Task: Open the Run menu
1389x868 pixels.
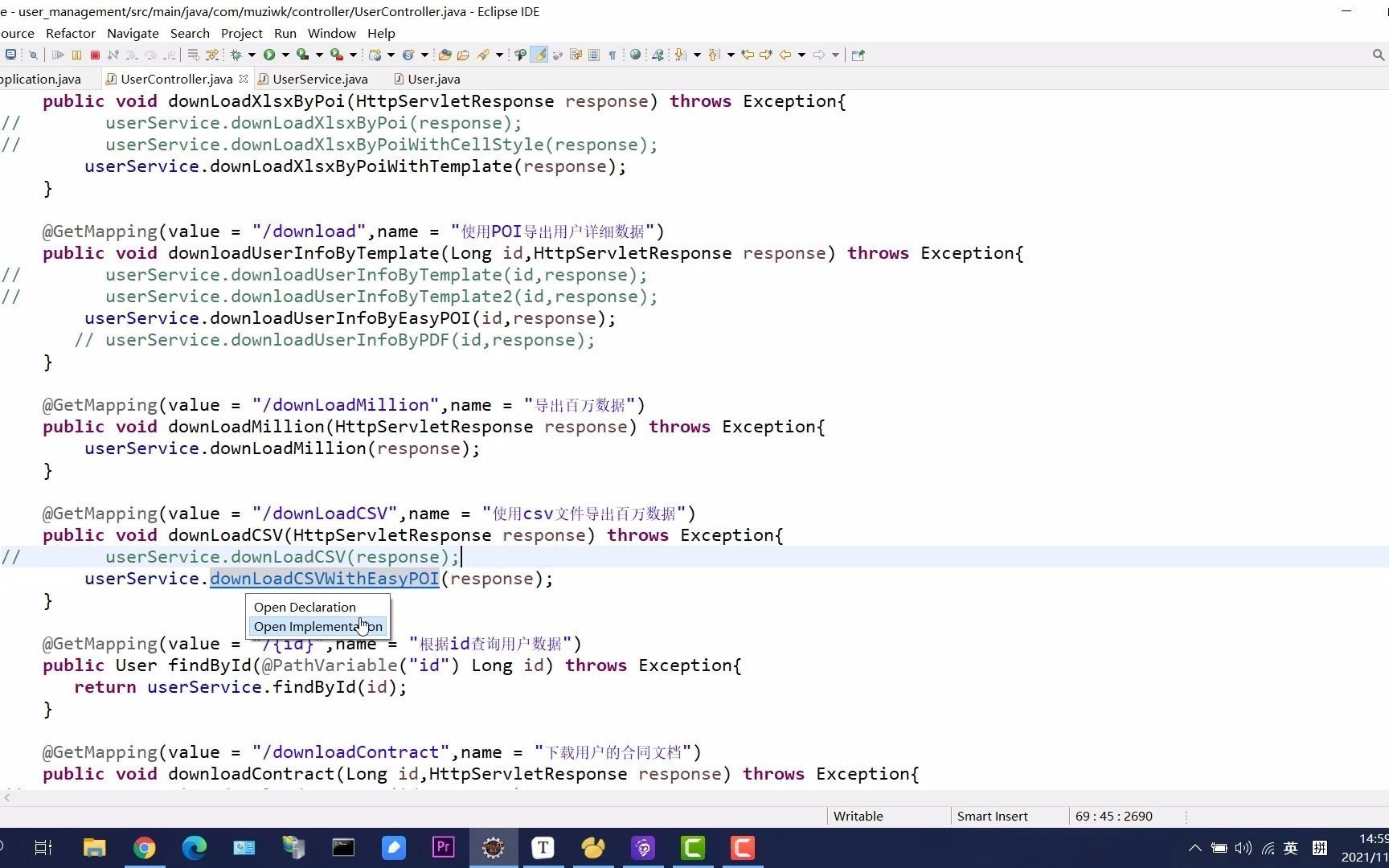Action: point(285,33)
